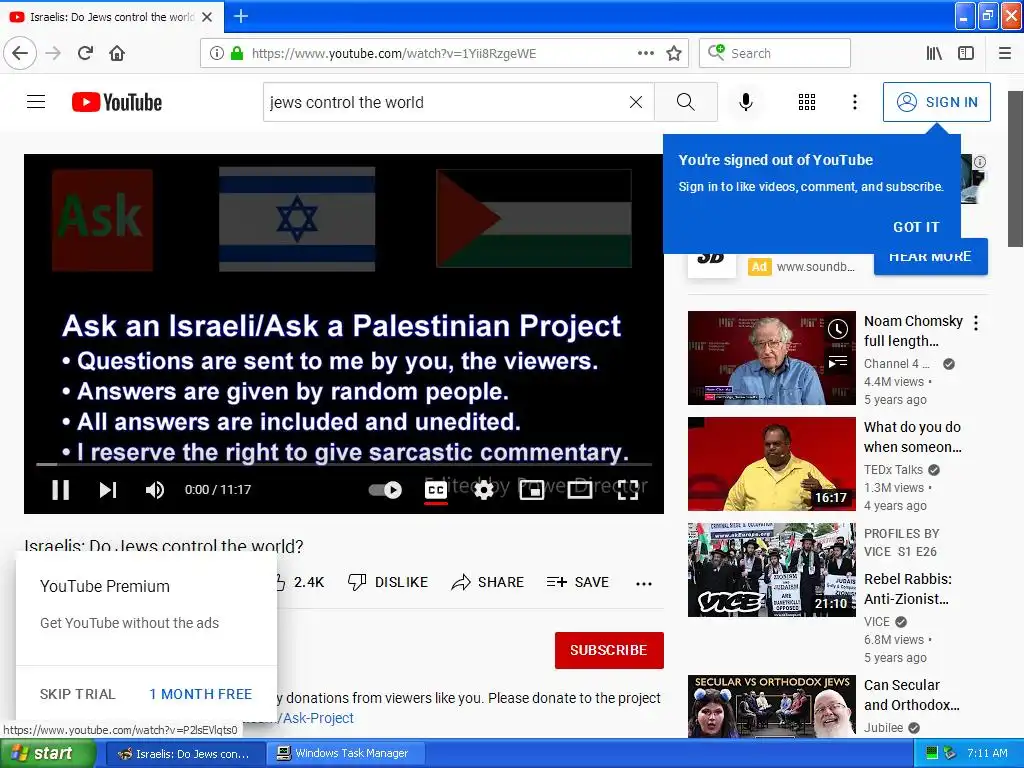Open options menu for Noam Chomsky video
1024x768 pixels.
point(976,323)
